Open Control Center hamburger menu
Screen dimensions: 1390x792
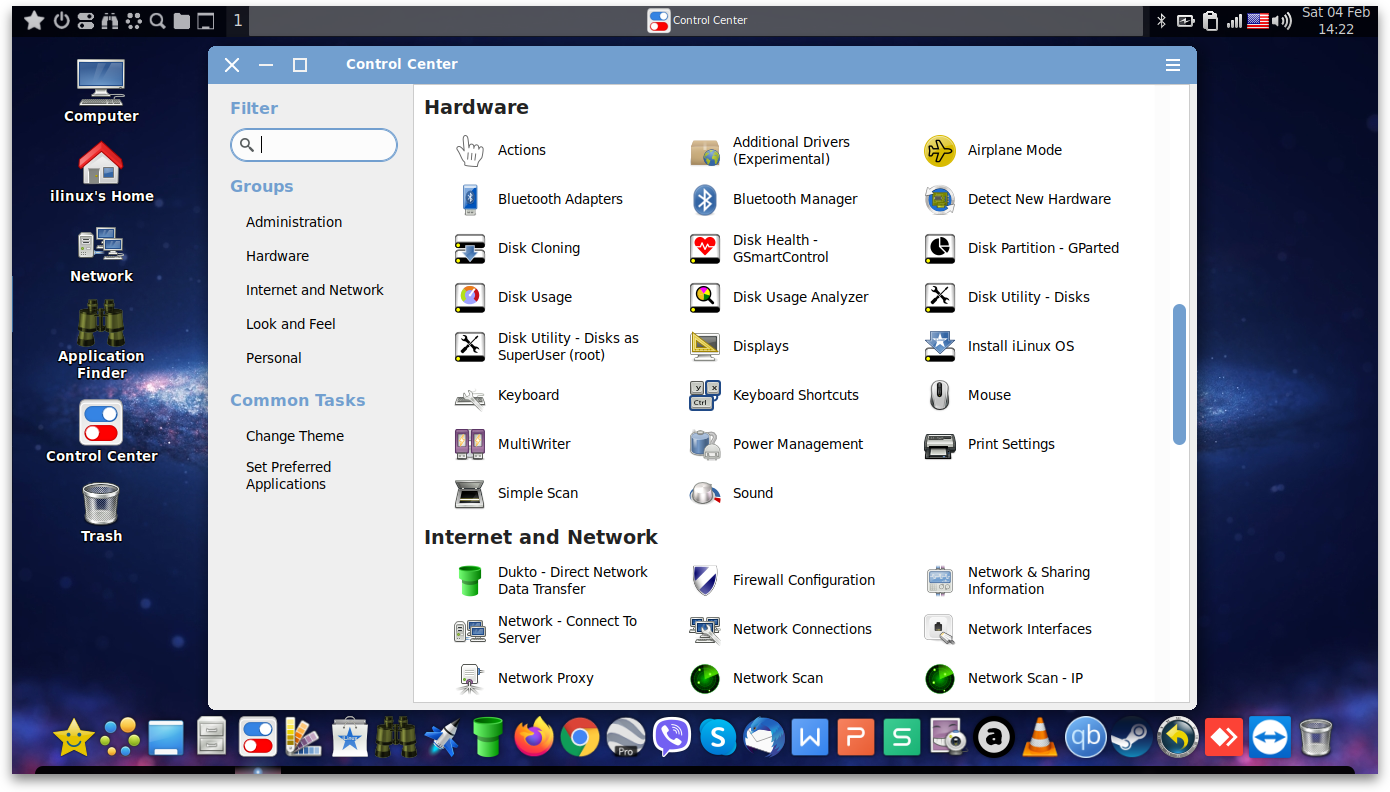1173,65
